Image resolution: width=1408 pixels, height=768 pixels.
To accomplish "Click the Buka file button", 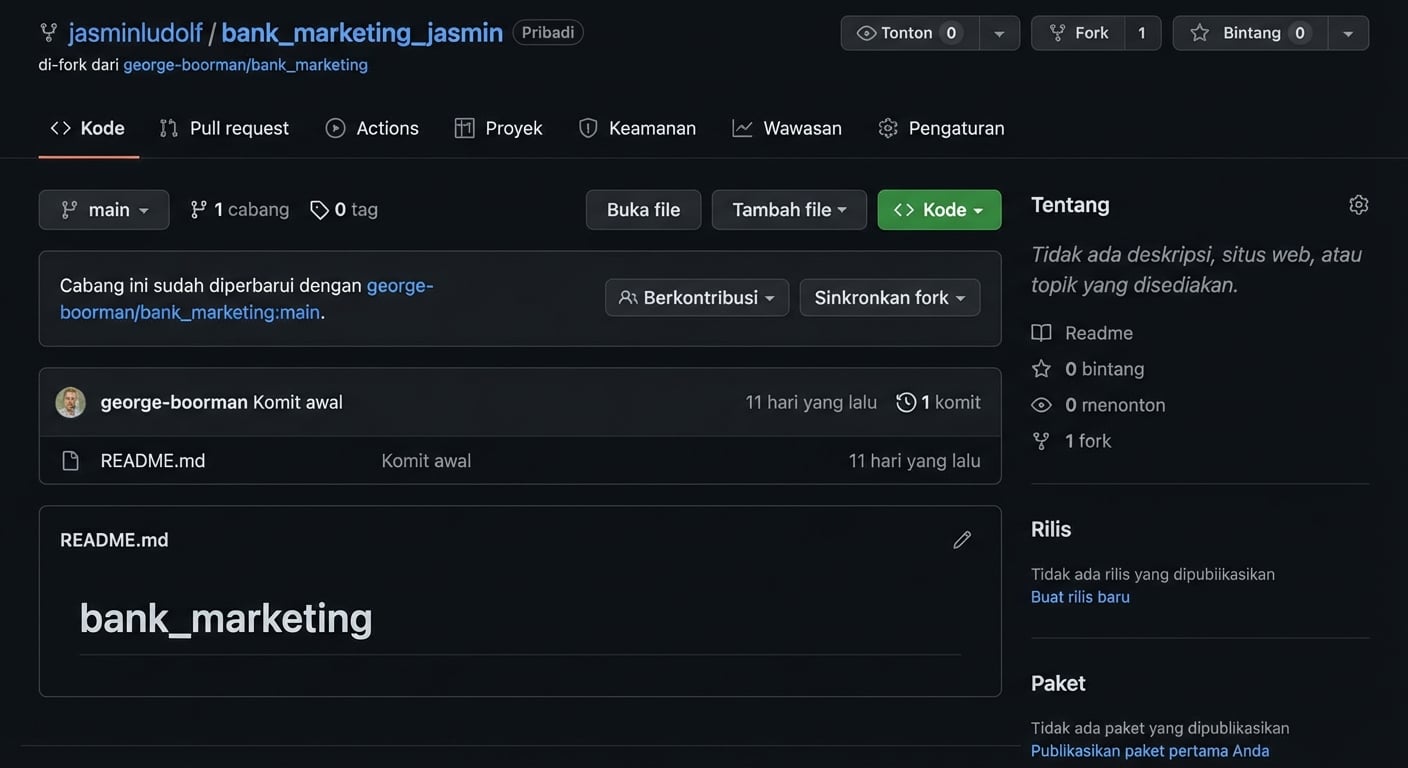I will click(x=643, y=210).
